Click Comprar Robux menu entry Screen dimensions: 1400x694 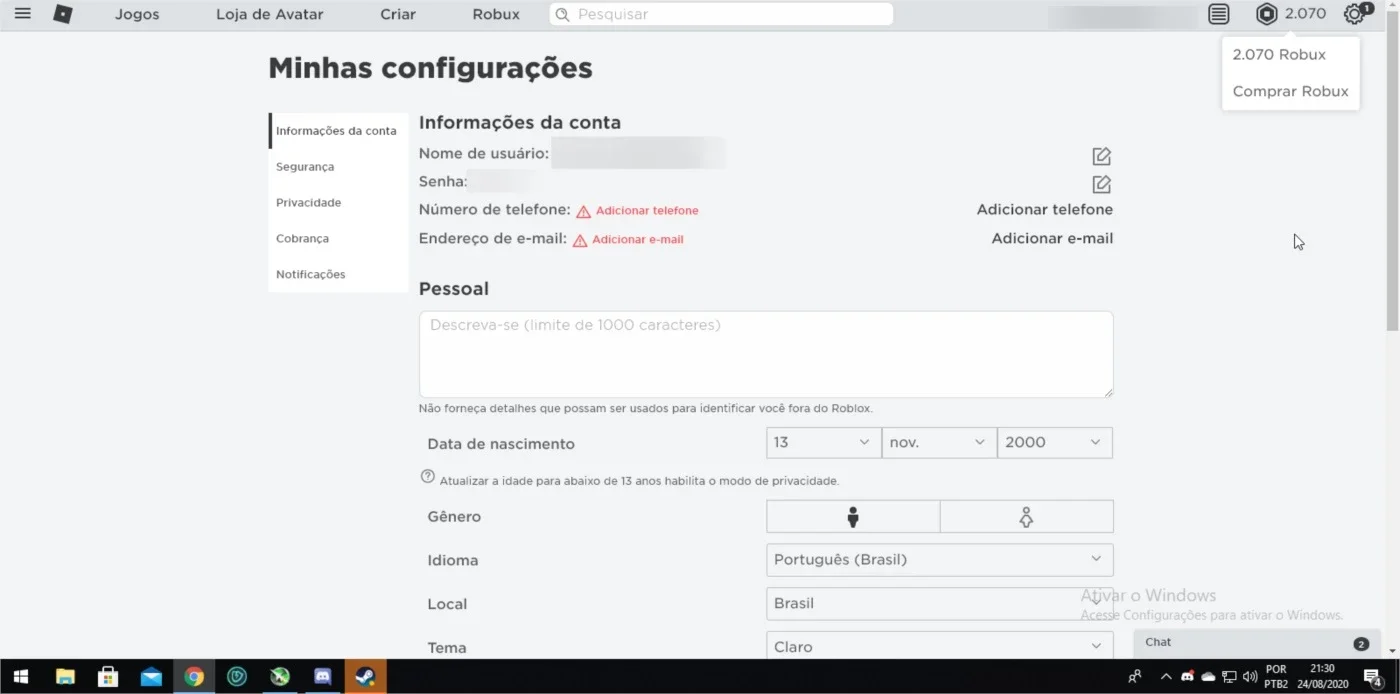1290,91
